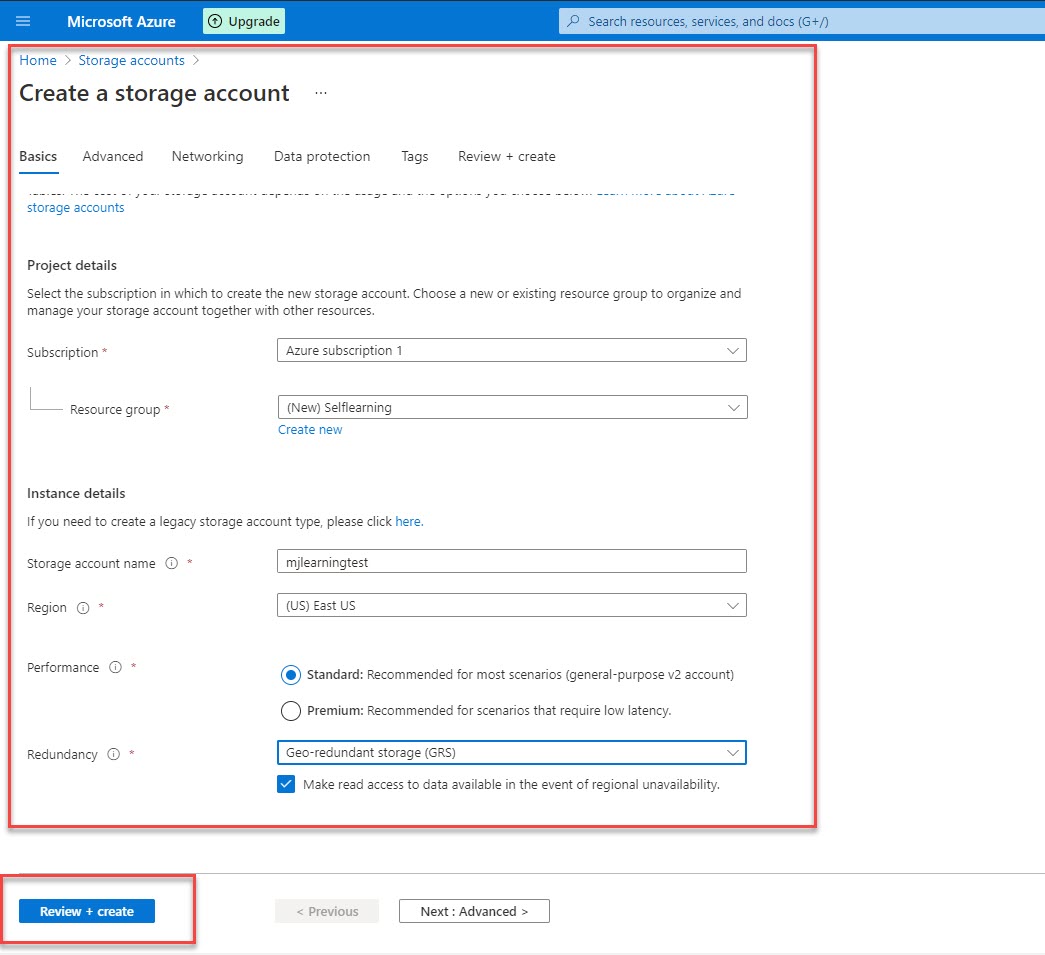Click the Instance details heading
Image resolution: width=1045 pixels, height=955 pixels.
[76, 493]
